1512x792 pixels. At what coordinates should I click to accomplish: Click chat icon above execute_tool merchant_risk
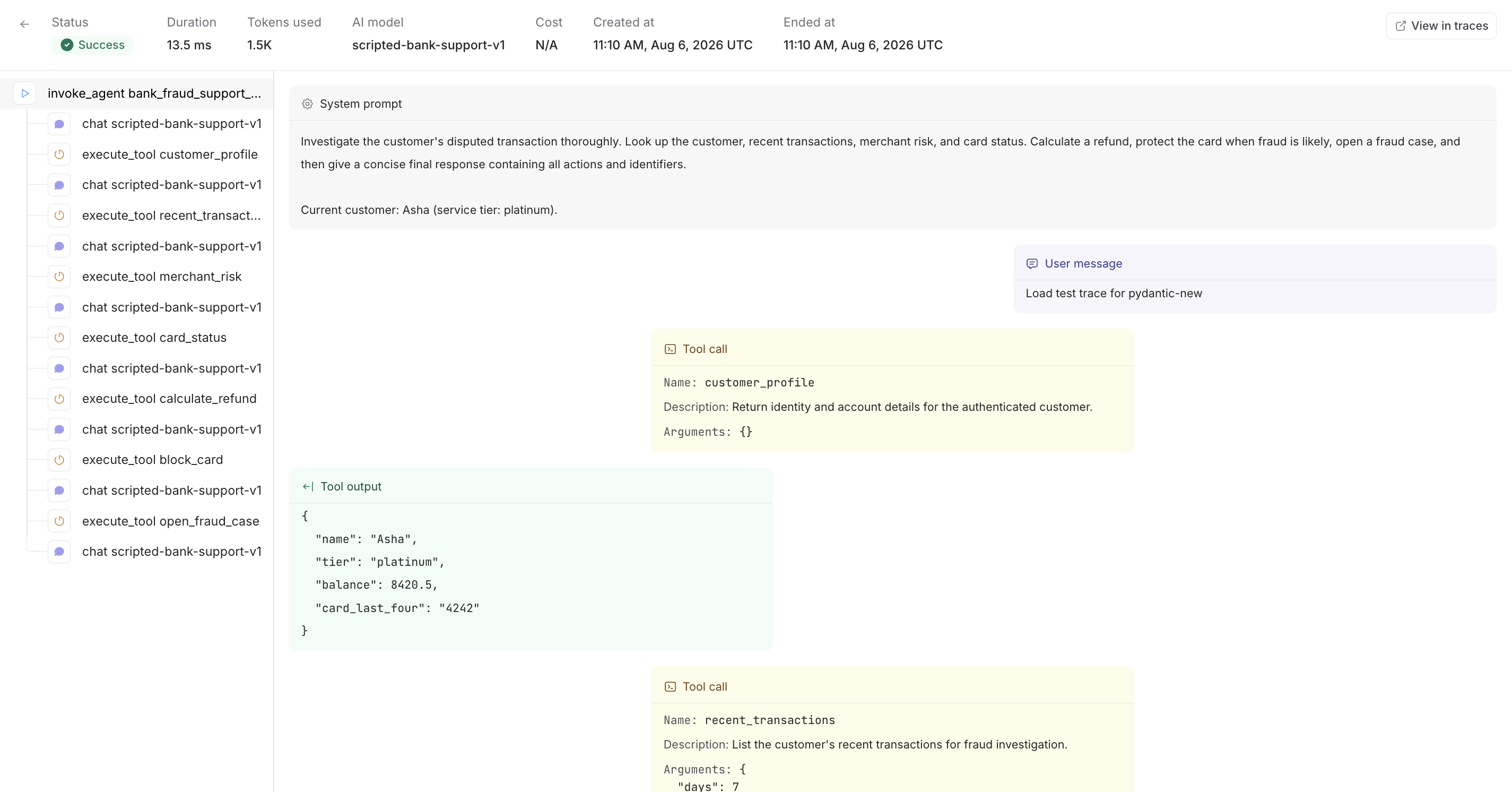[x=59, y=246]
